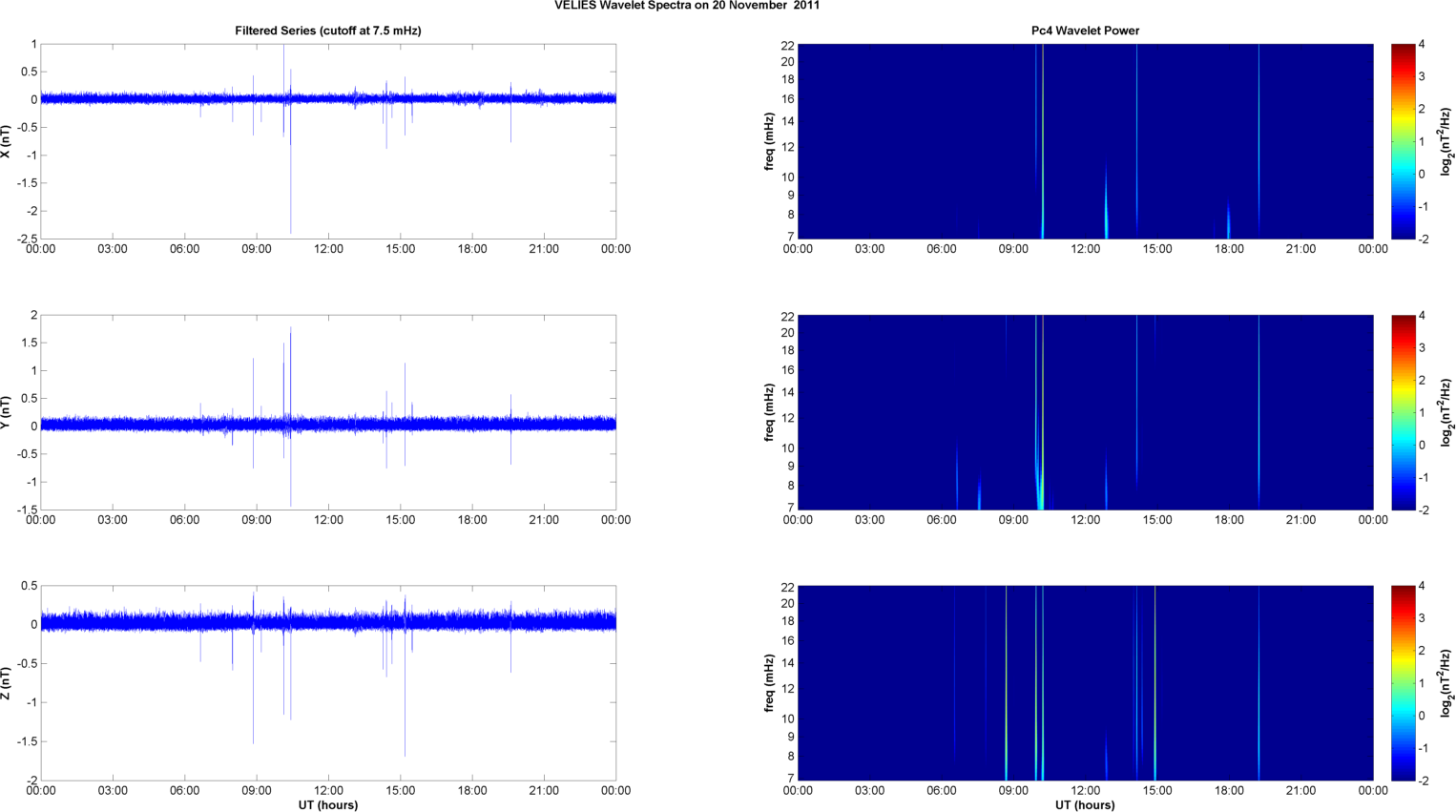Click the 12:00 tick under the X series plot
This screenshot has height=812, width=1456.
(x=328, y=249)
